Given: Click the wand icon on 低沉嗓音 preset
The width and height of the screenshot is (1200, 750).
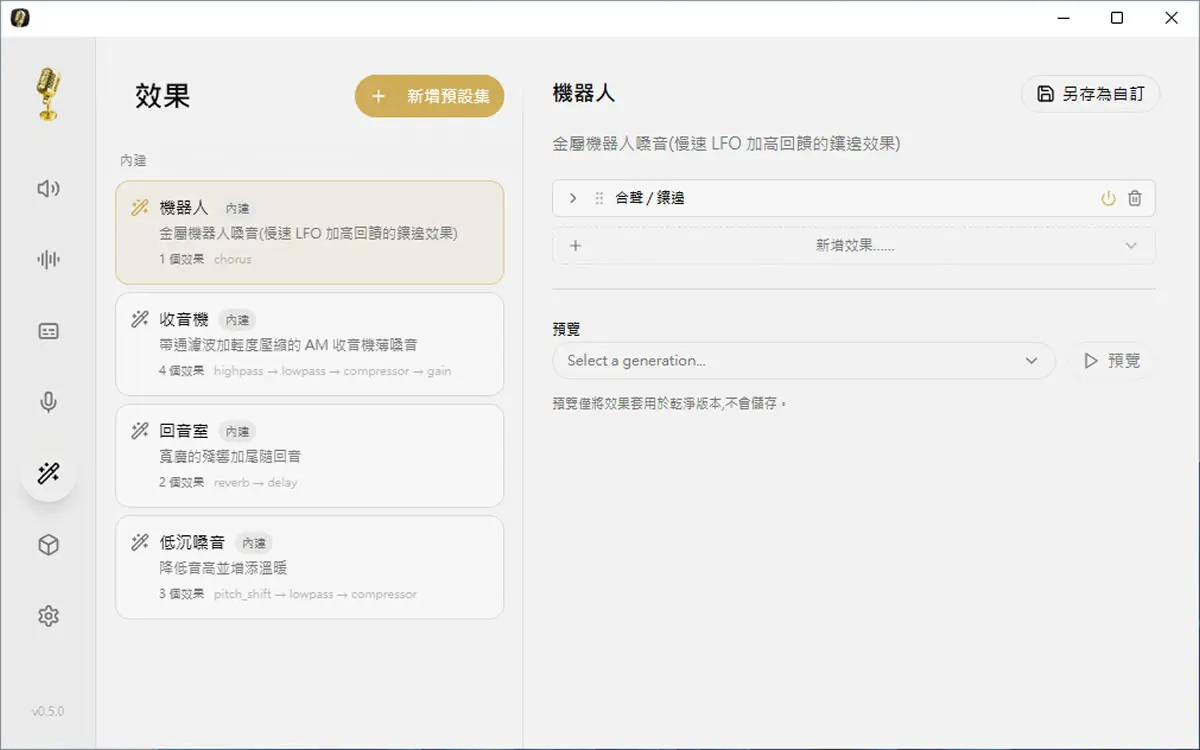Looking at the screenshot, I should (140, 543).
